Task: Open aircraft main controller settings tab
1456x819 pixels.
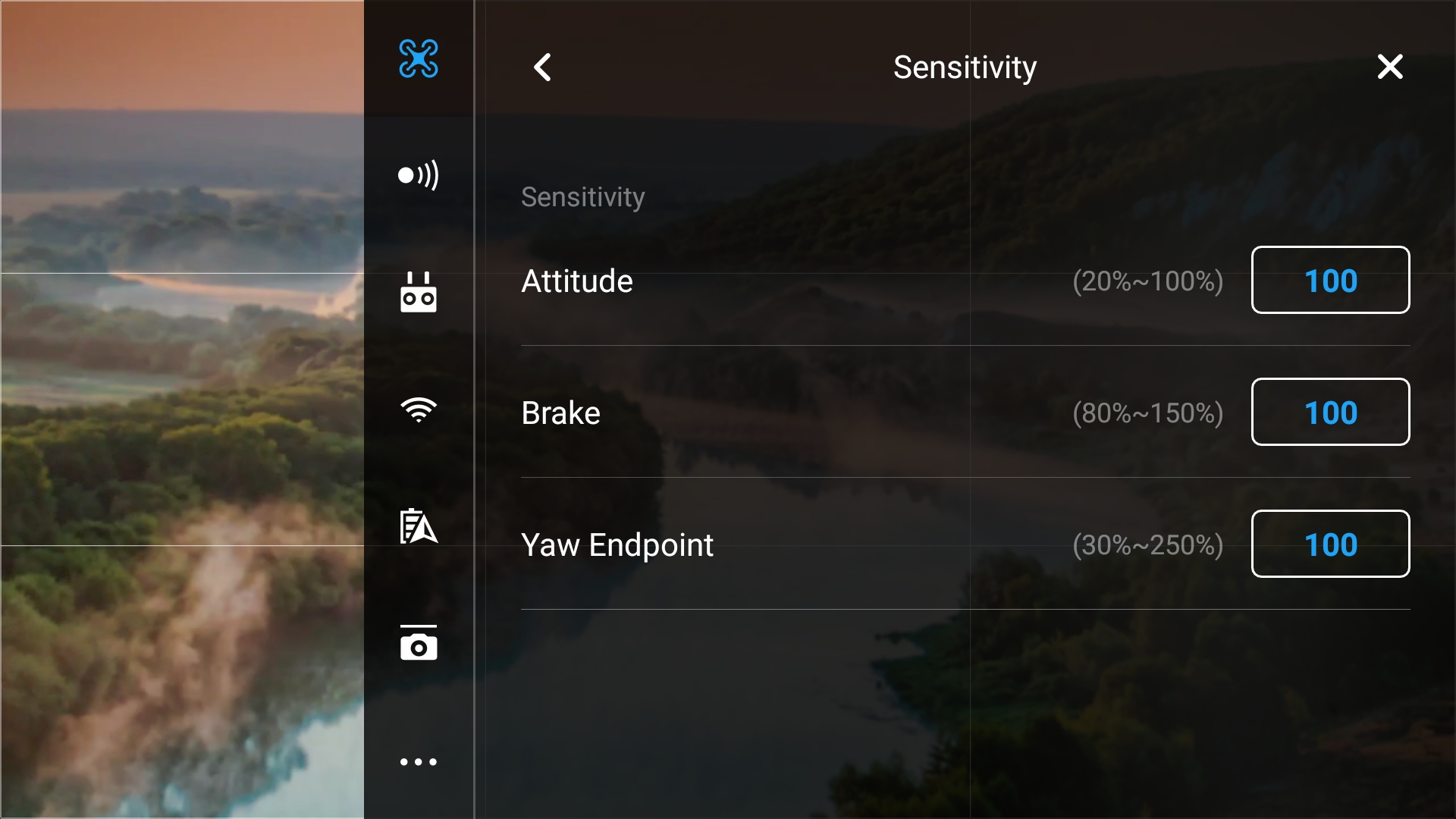Action: click(x=419, y=58)
